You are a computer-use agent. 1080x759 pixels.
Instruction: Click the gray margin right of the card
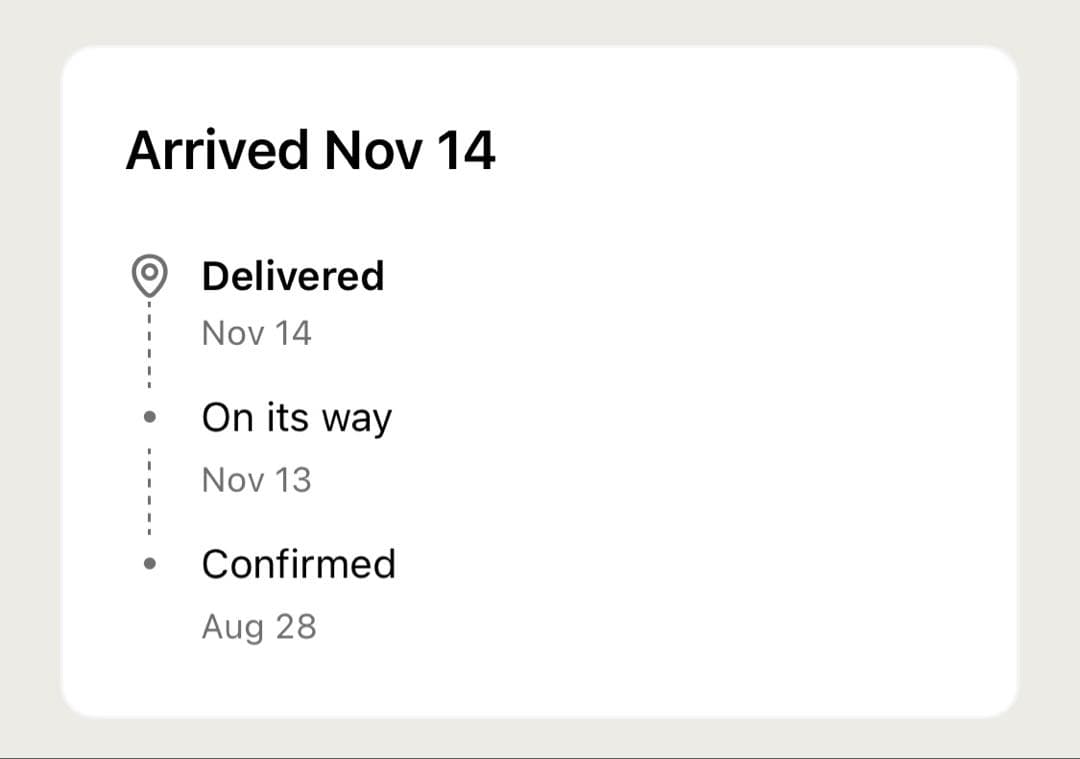click(x=1050, y=380)
